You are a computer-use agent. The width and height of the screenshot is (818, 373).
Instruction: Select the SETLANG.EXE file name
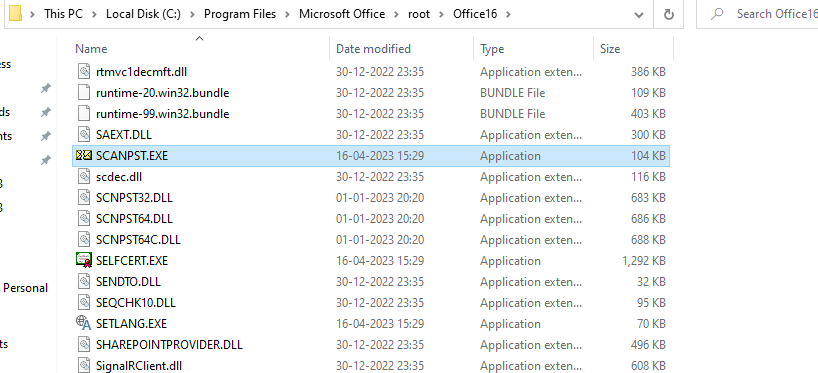click(131, 323)
